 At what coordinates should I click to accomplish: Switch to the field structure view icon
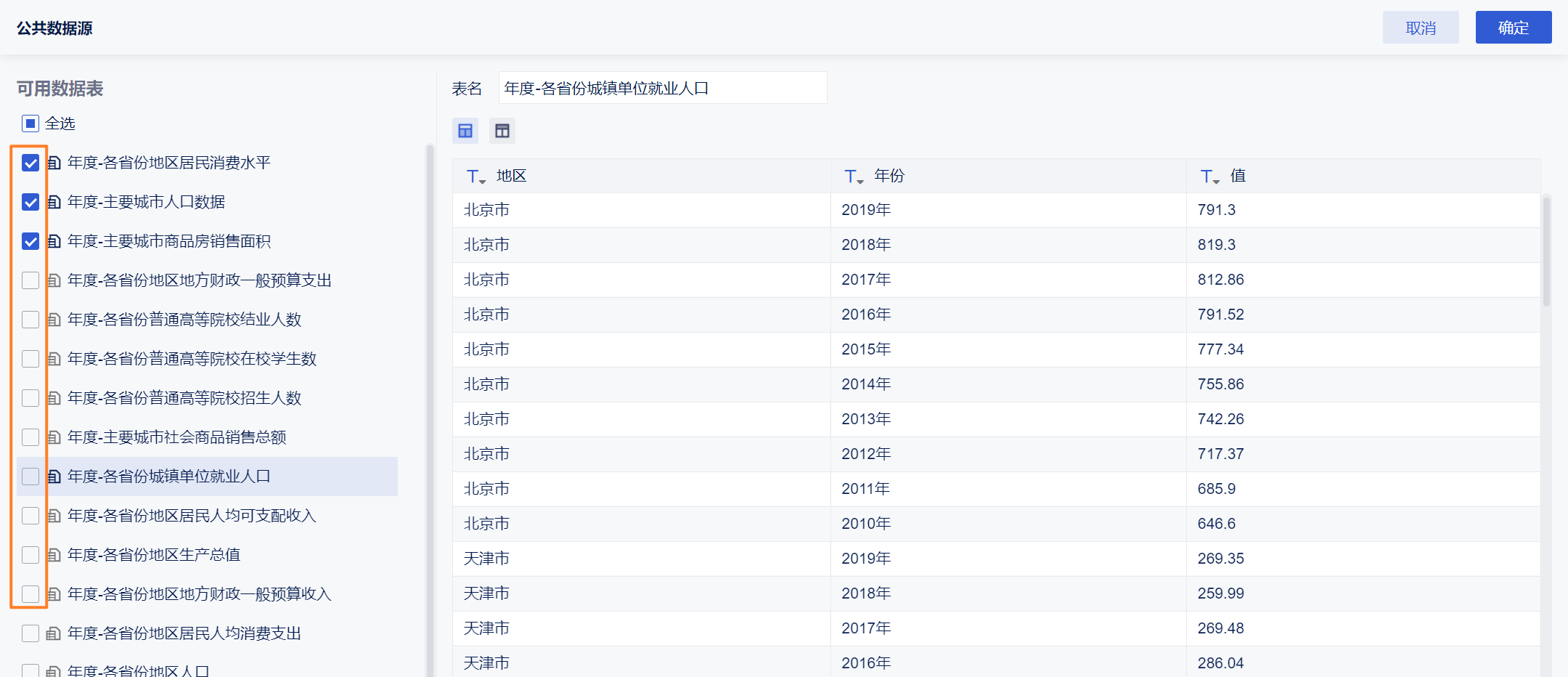502,131
